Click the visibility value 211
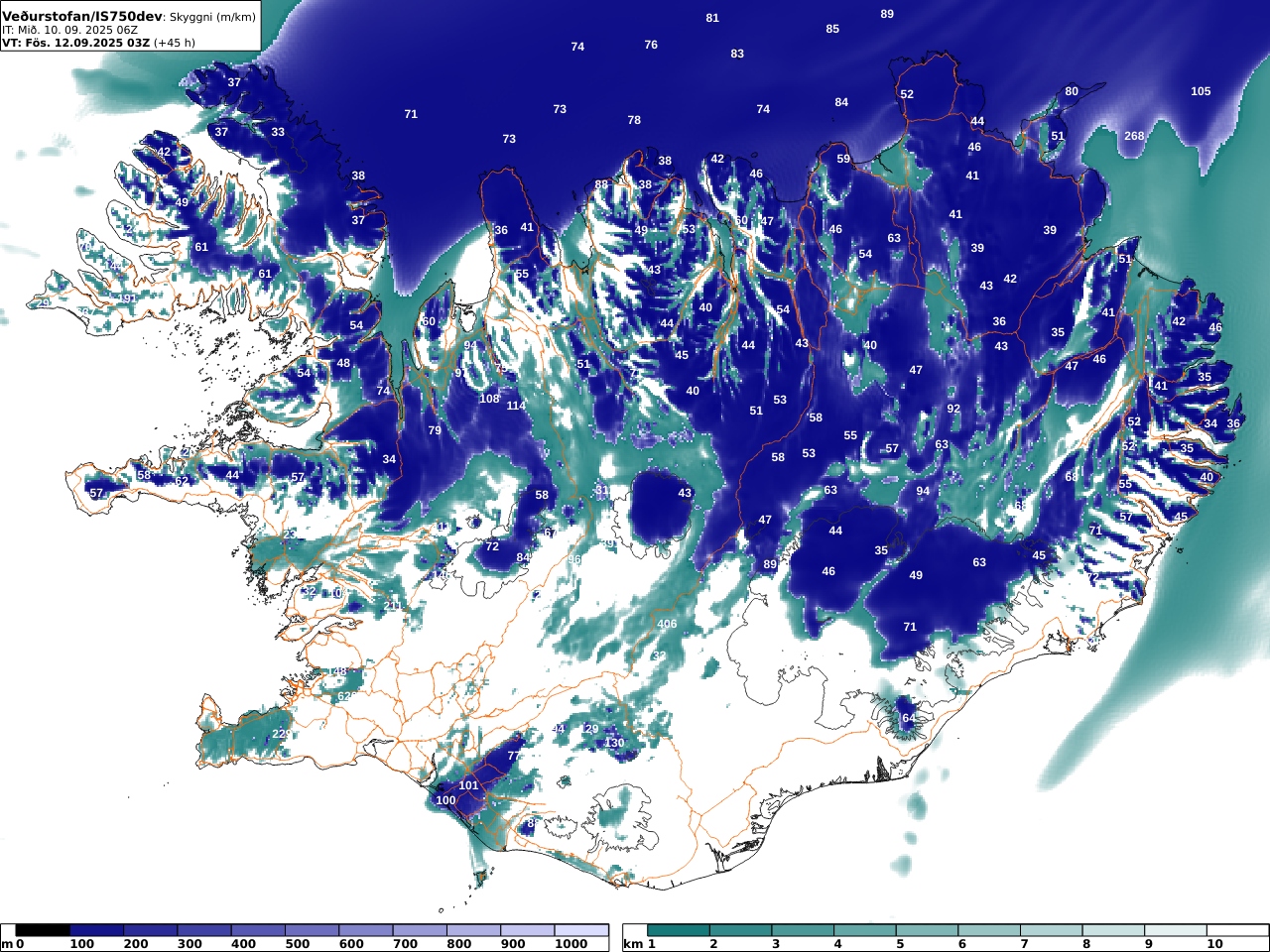 tap(393, 606)
